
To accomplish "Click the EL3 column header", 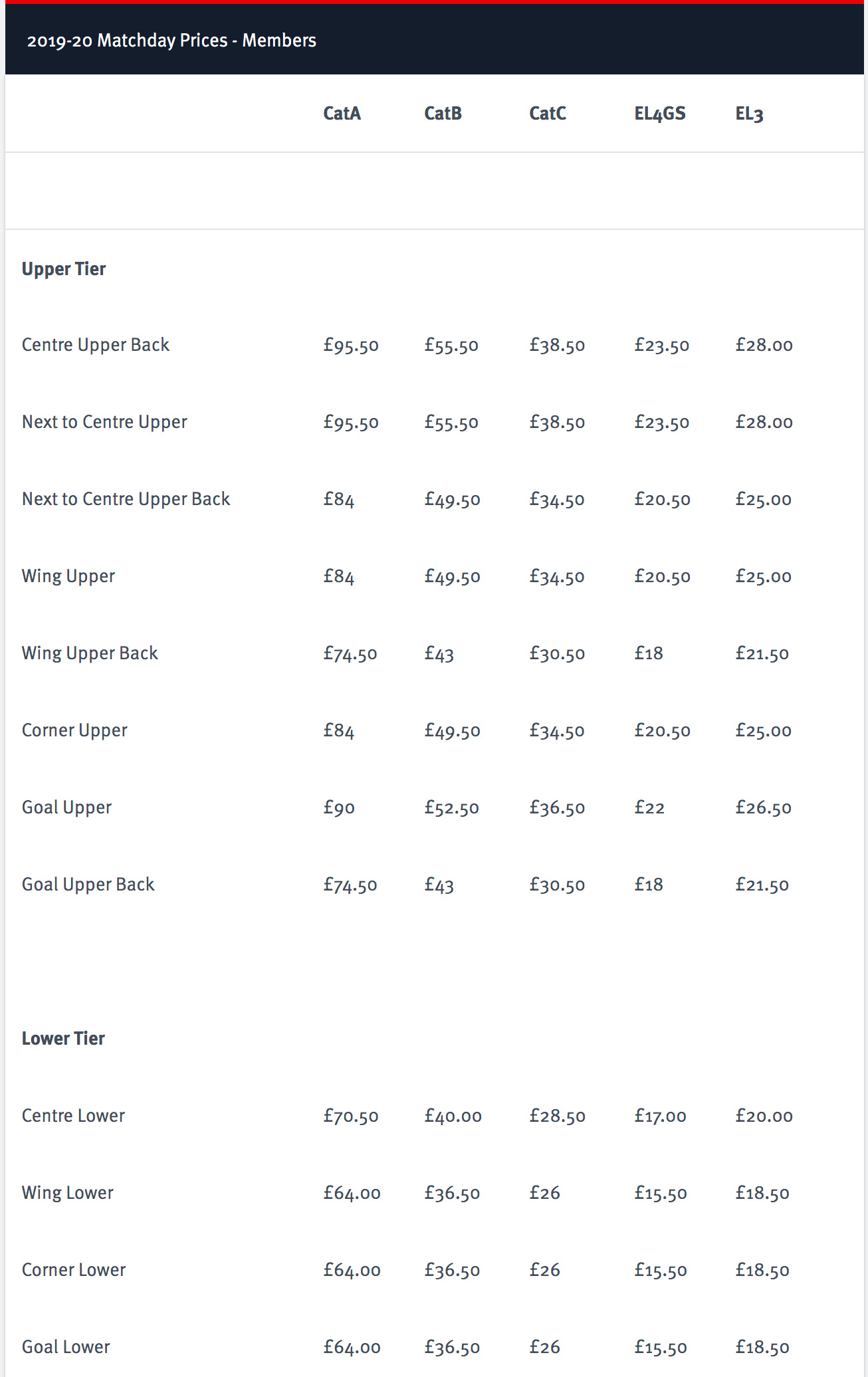I will coord(749,114).
